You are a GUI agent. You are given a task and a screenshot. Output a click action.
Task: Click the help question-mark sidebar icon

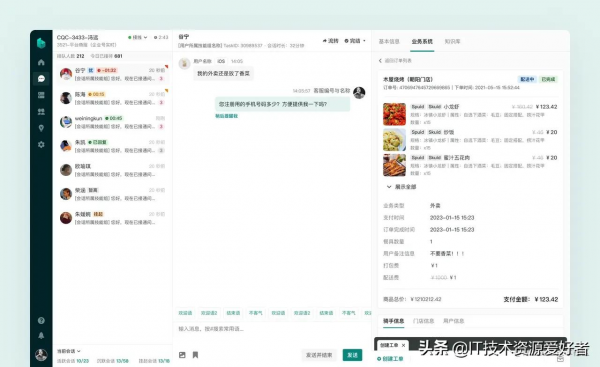41,320
